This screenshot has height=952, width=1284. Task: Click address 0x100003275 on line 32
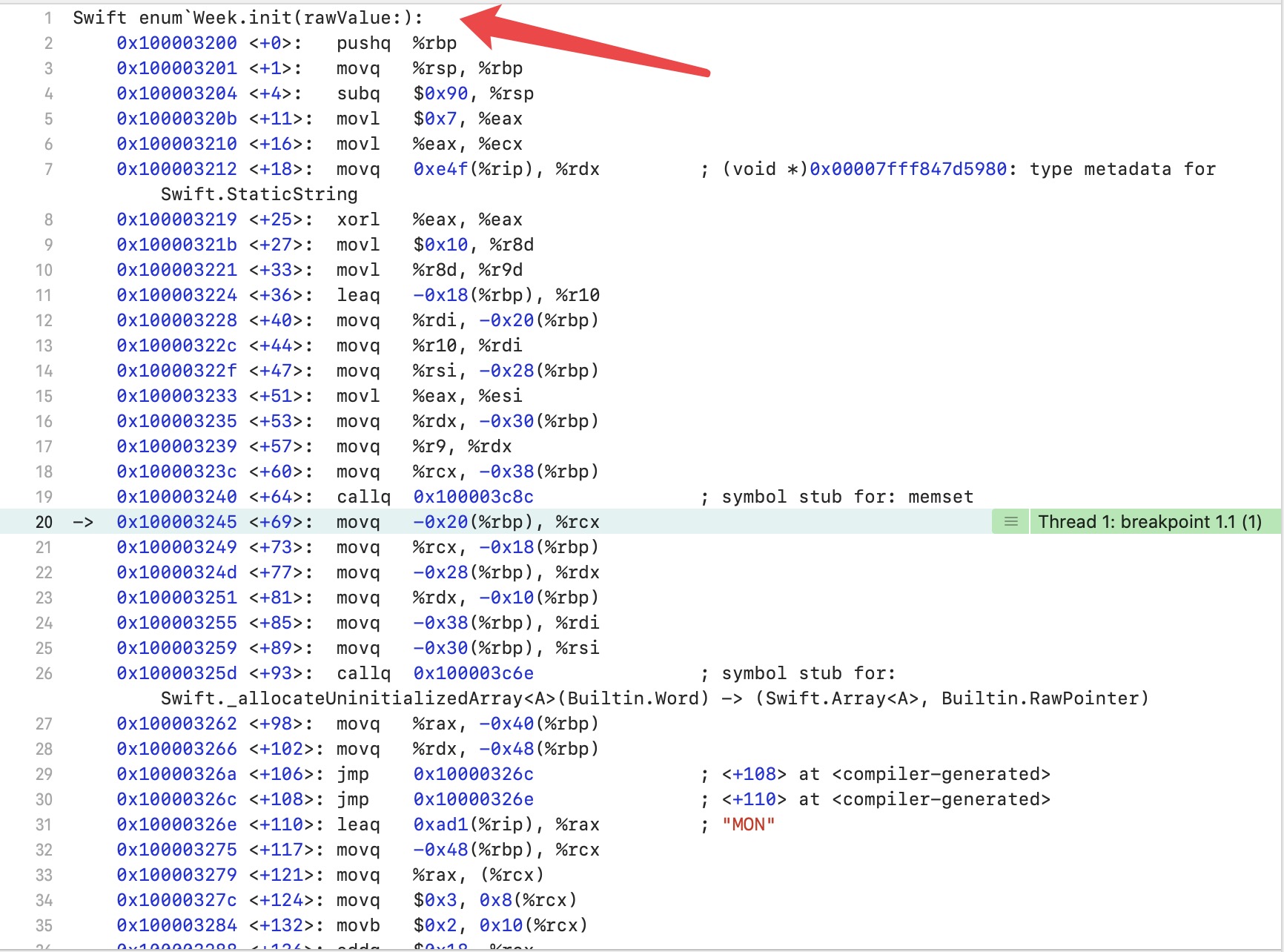(x=176, y=850)
